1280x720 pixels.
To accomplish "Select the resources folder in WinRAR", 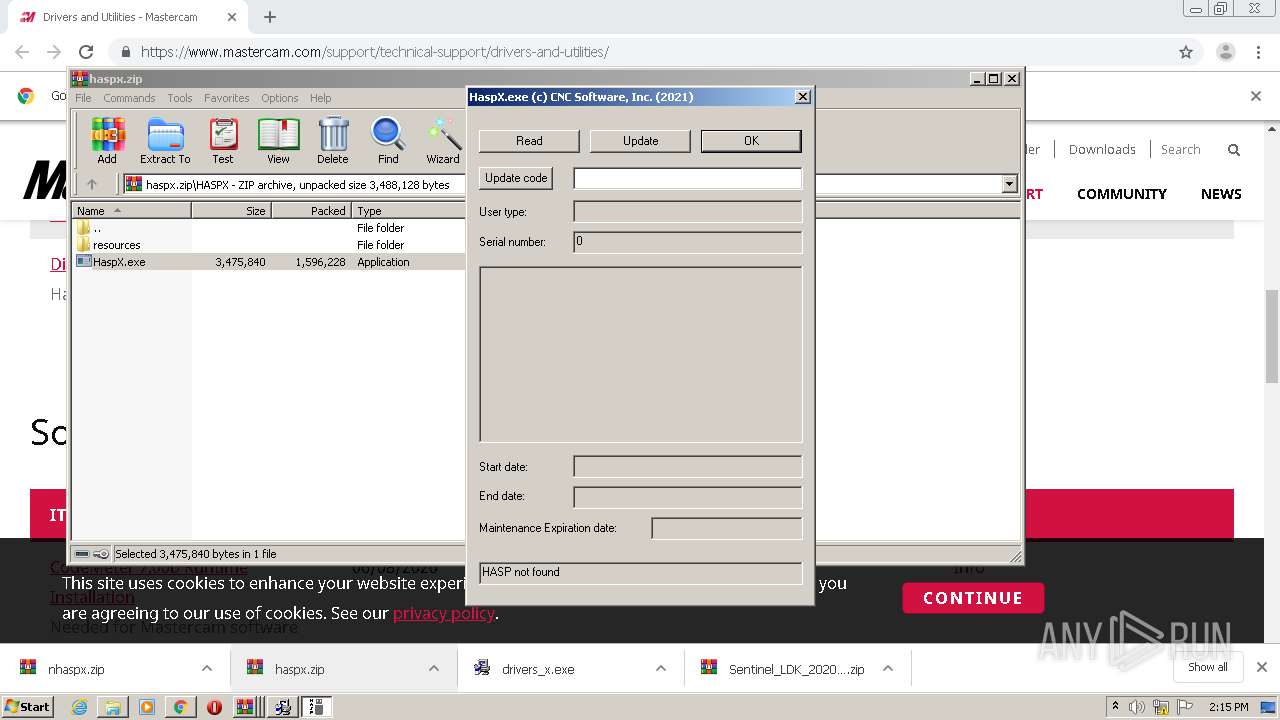I will click(x=270, y=245).
